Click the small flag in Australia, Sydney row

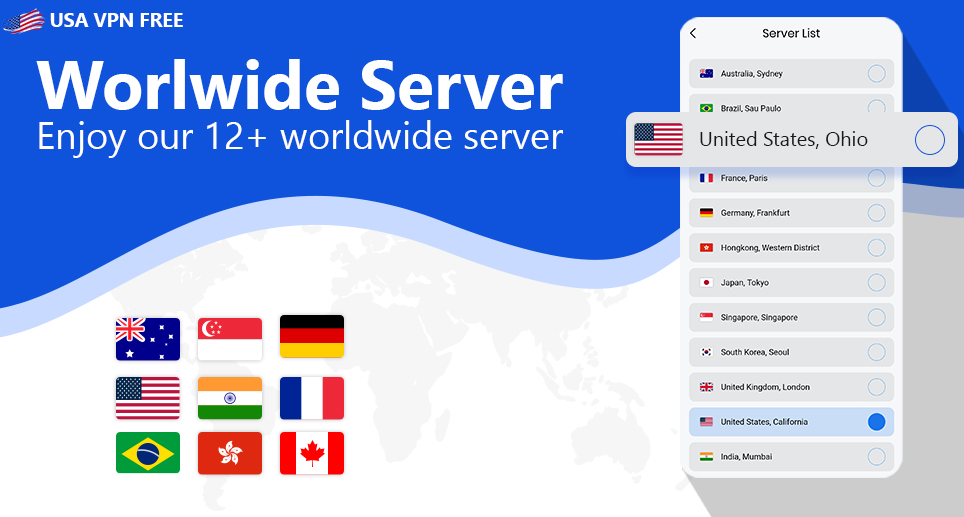(x=706, y=74)
